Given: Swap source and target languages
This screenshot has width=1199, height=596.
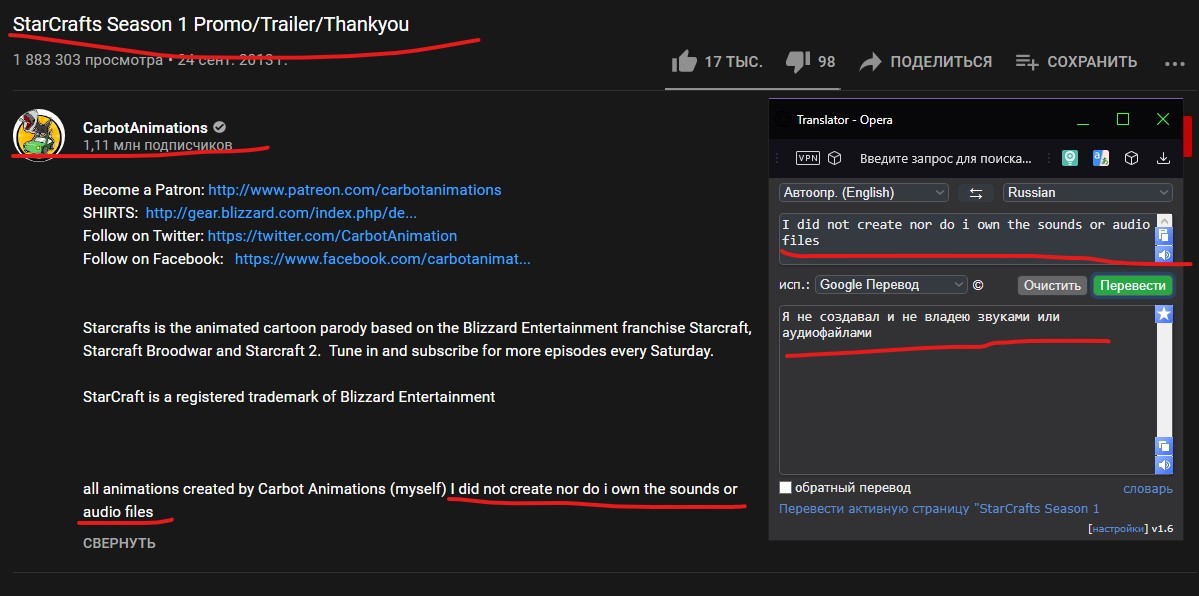Looking at the screenshot, I should (976, 193).
